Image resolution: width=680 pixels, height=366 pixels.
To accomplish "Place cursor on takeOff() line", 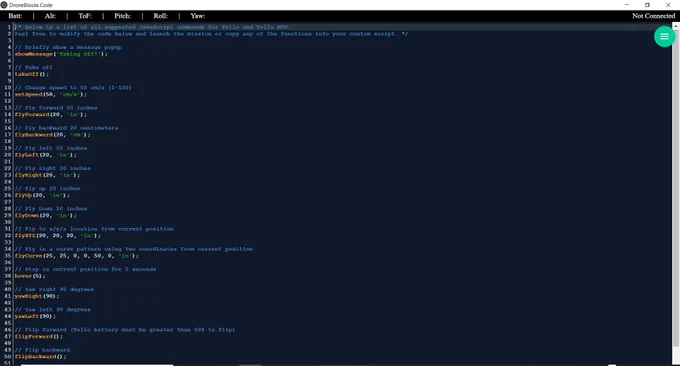I will point(32,74).
